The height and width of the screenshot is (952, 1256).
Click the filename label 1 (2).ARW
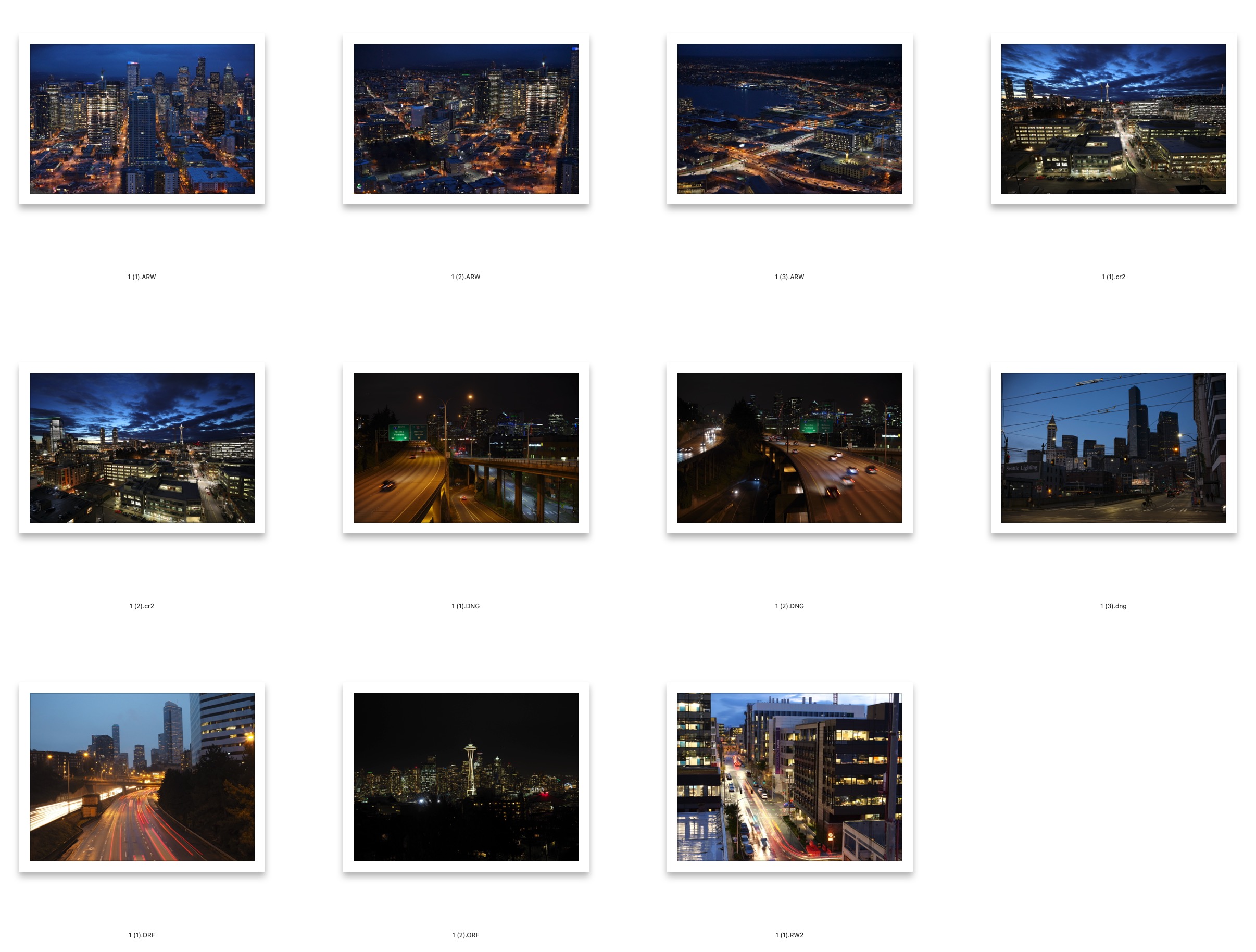[466, 277]
